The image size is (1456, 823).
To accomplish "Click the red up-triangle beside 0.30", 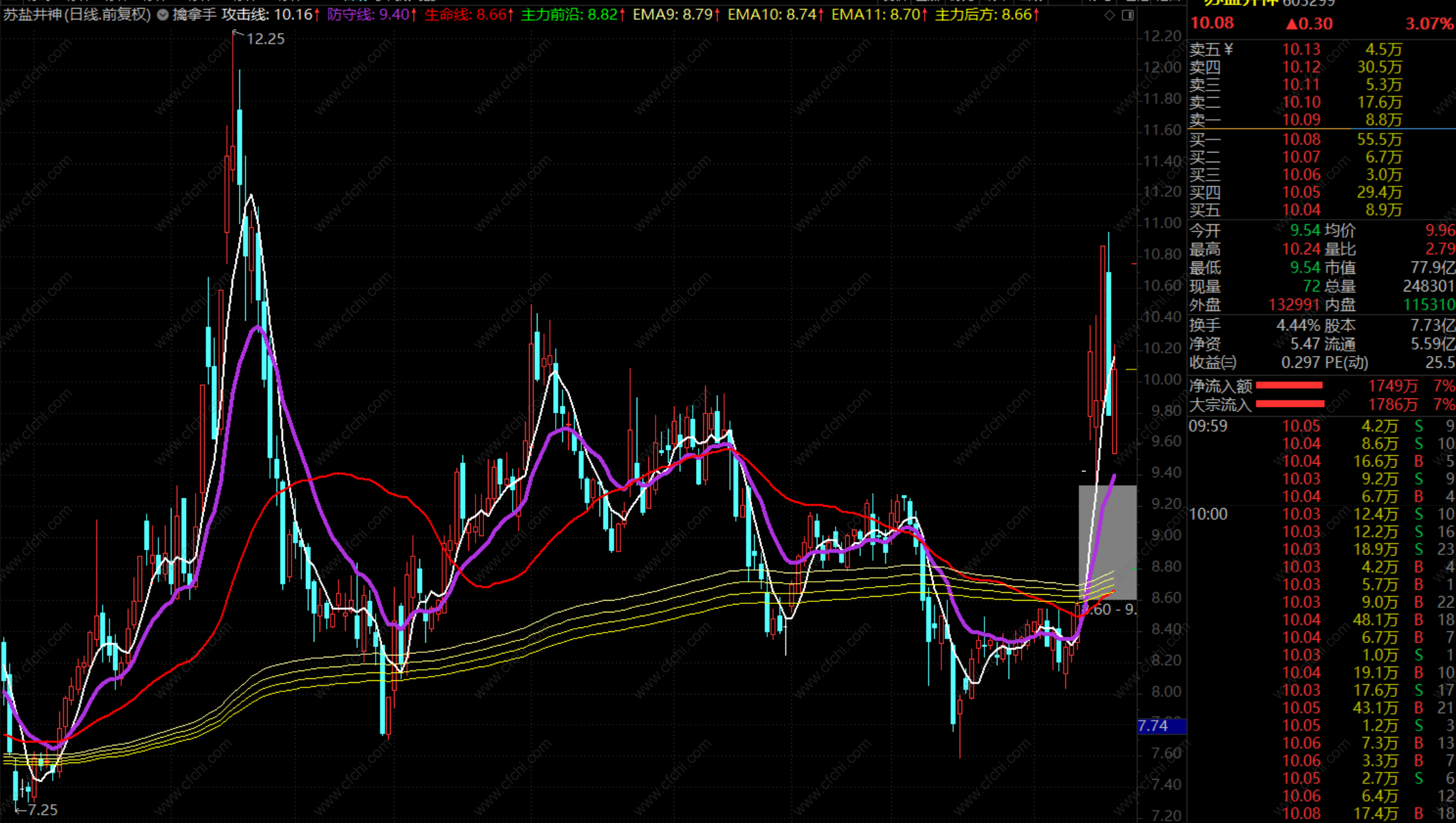I will (1292, 24).
